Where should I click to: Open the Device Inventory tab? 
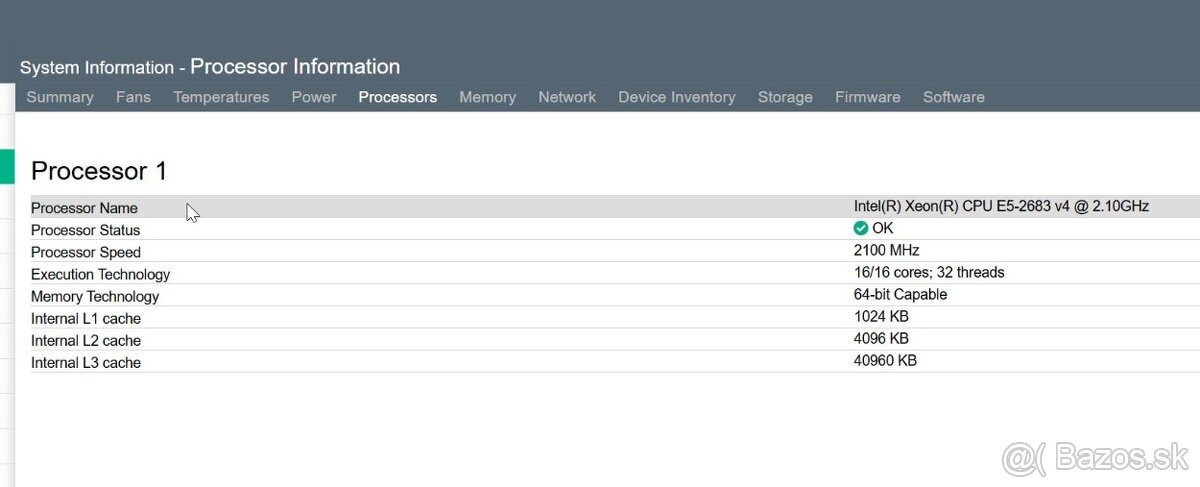pyautogui.click(x=677, y=97)
